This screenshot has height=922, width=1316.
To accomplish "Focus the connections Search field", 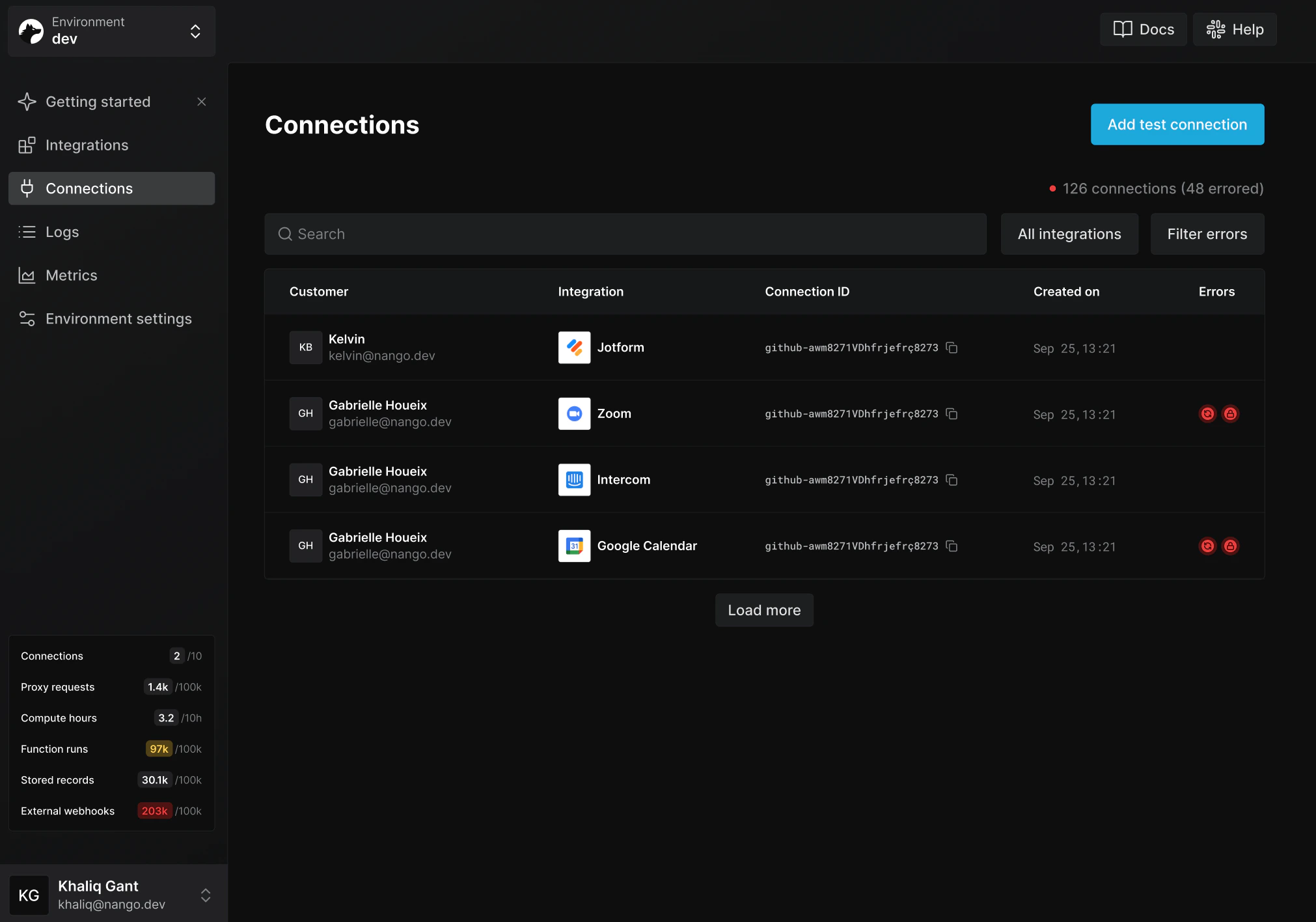I will click(625, 234).
